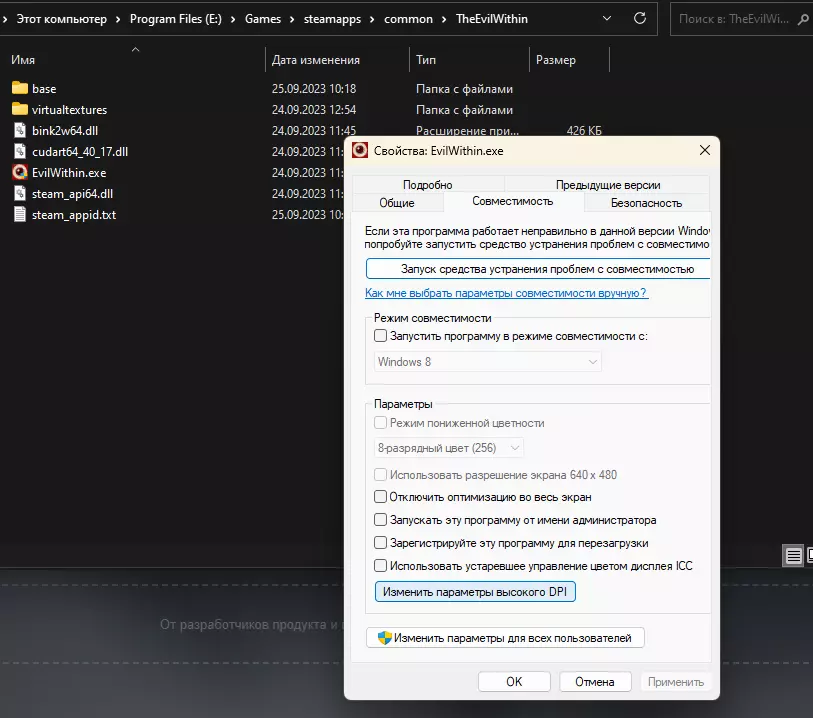Enable compatibility mode checkbox

click(381, 335)
